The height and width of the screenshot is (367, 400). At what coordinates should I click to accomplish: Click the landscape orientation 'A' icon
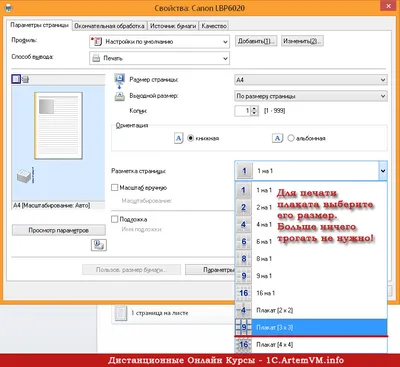[x=277, y=138]
